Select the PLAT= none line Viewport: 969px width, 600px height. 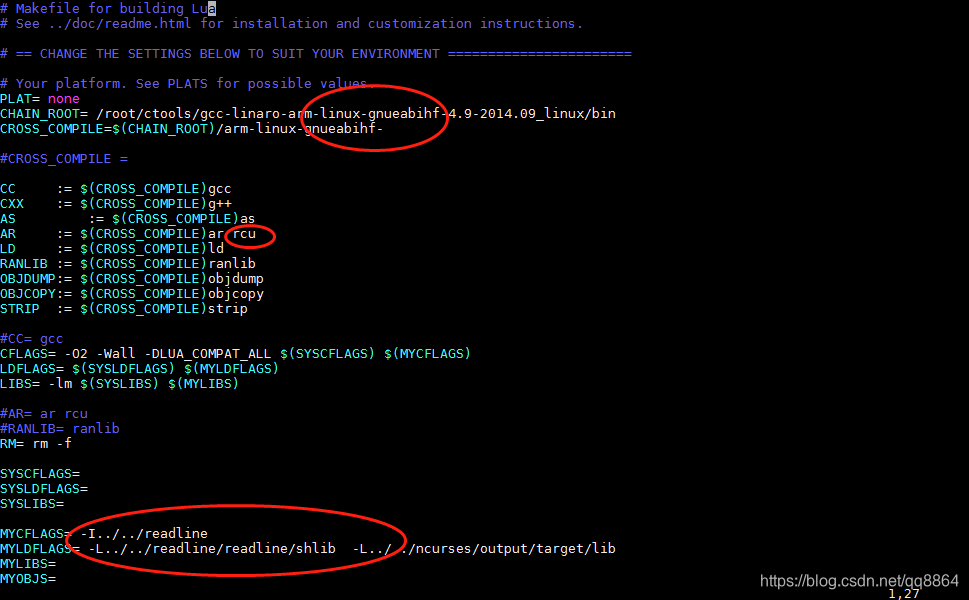40,98
